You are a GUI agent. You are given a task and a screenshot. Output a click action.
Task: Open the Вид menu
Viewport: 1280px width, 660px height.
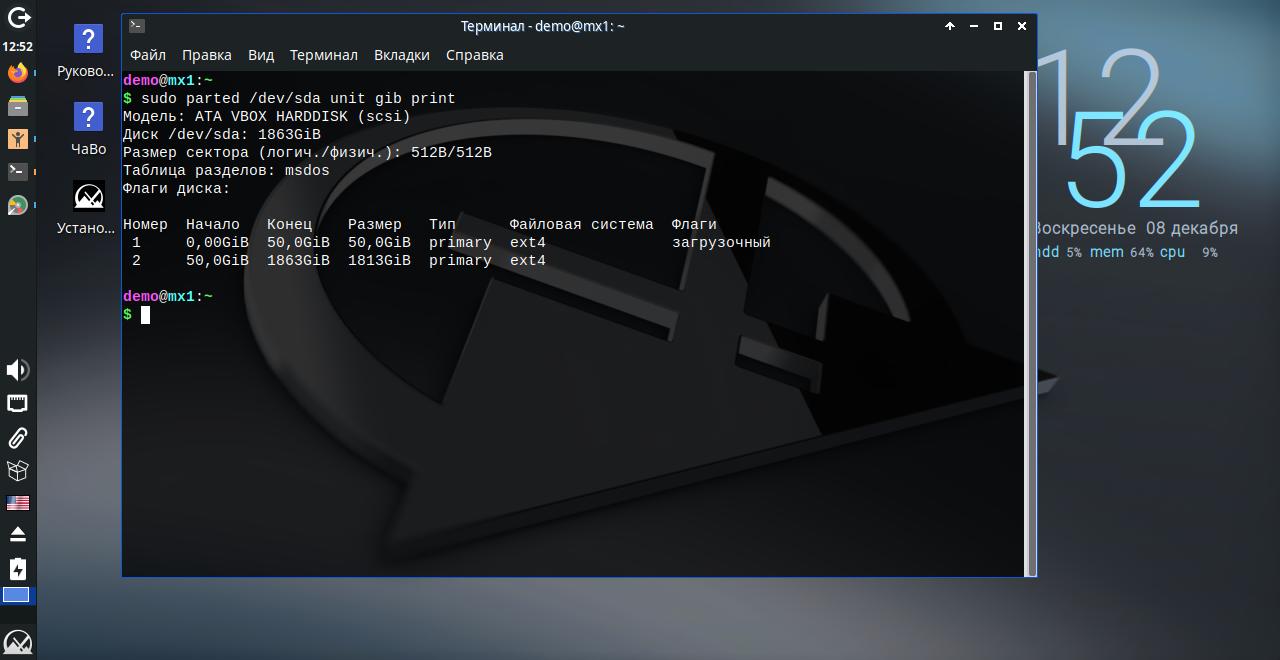(261, 55)
